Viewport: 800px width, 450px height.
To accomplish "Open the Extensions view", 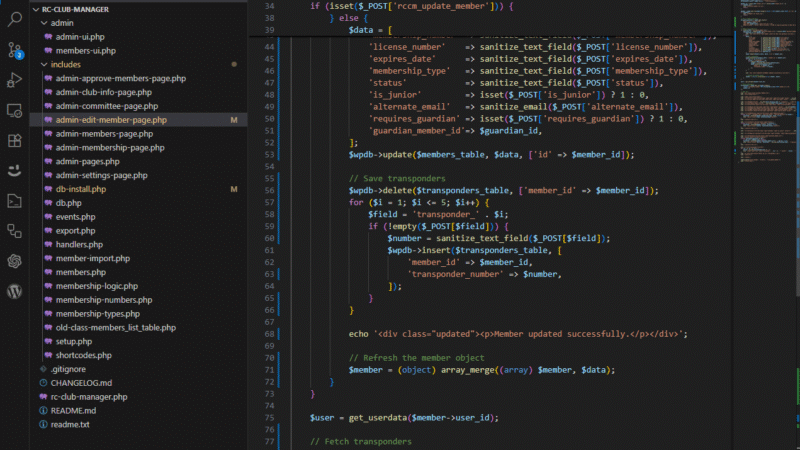I will (x=15, y=140).
